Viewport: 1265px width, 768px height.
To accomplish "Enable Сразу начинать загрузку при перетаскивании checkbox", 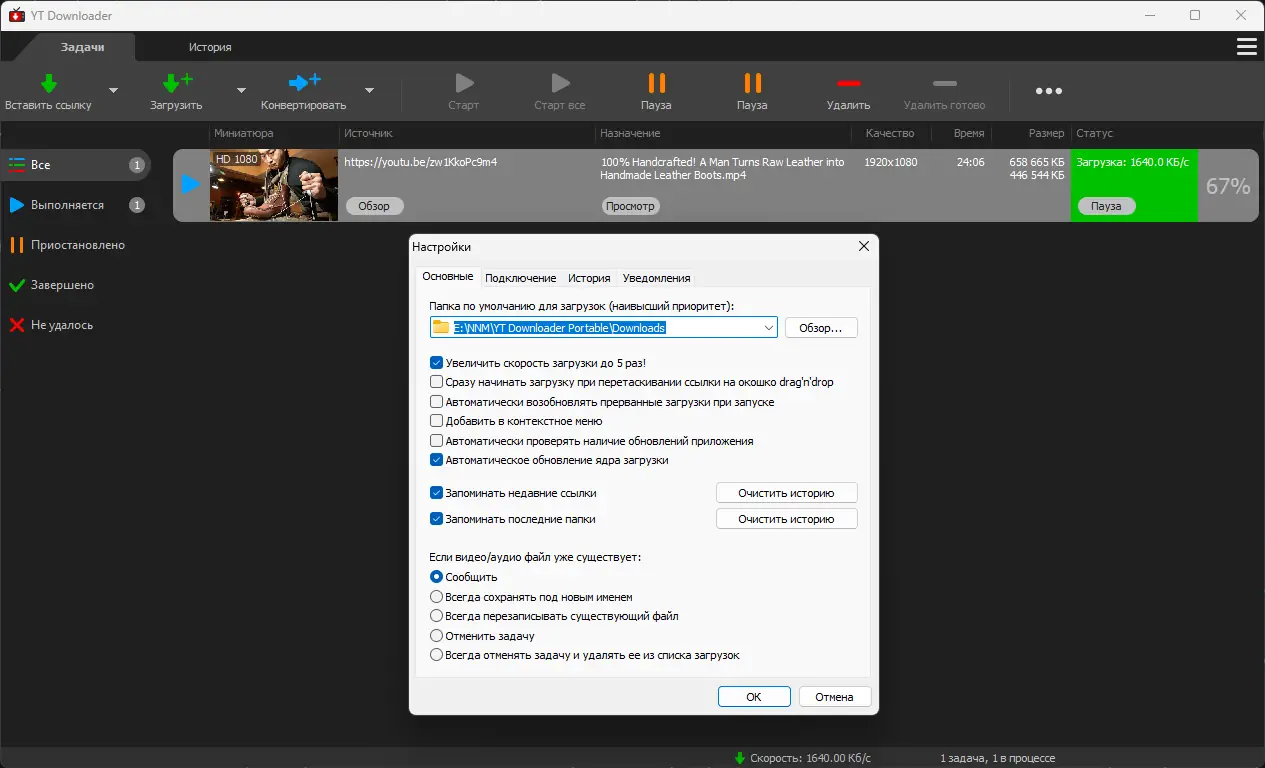I will coord(437,382).
